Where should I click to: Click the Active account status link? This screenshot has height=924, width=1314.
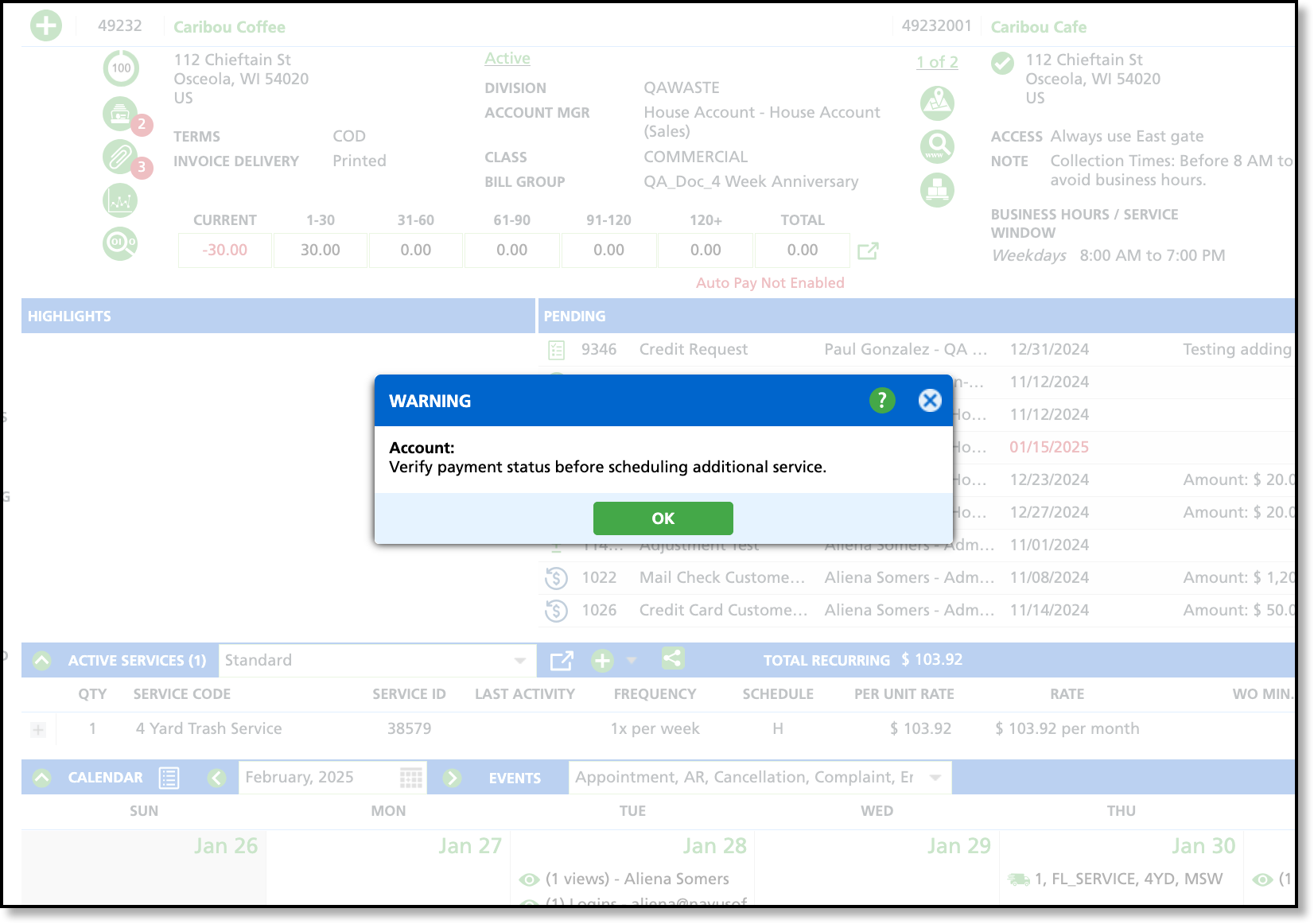tap(507, 58)
